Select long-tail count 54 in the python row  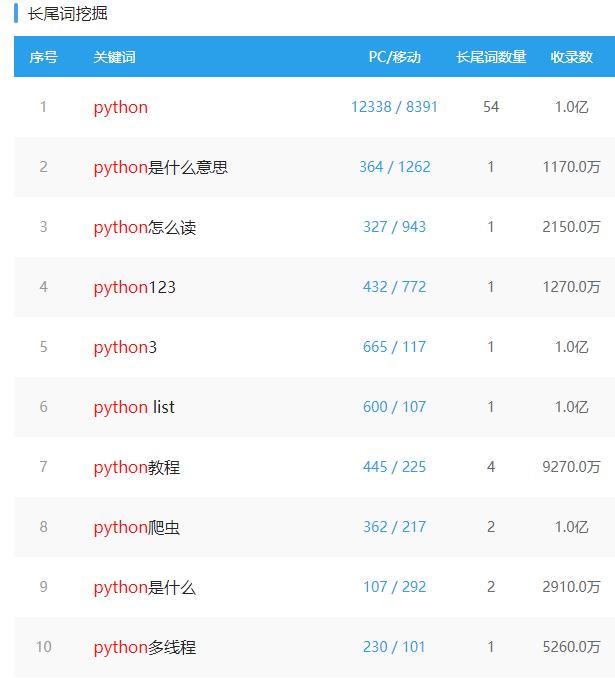491,107
